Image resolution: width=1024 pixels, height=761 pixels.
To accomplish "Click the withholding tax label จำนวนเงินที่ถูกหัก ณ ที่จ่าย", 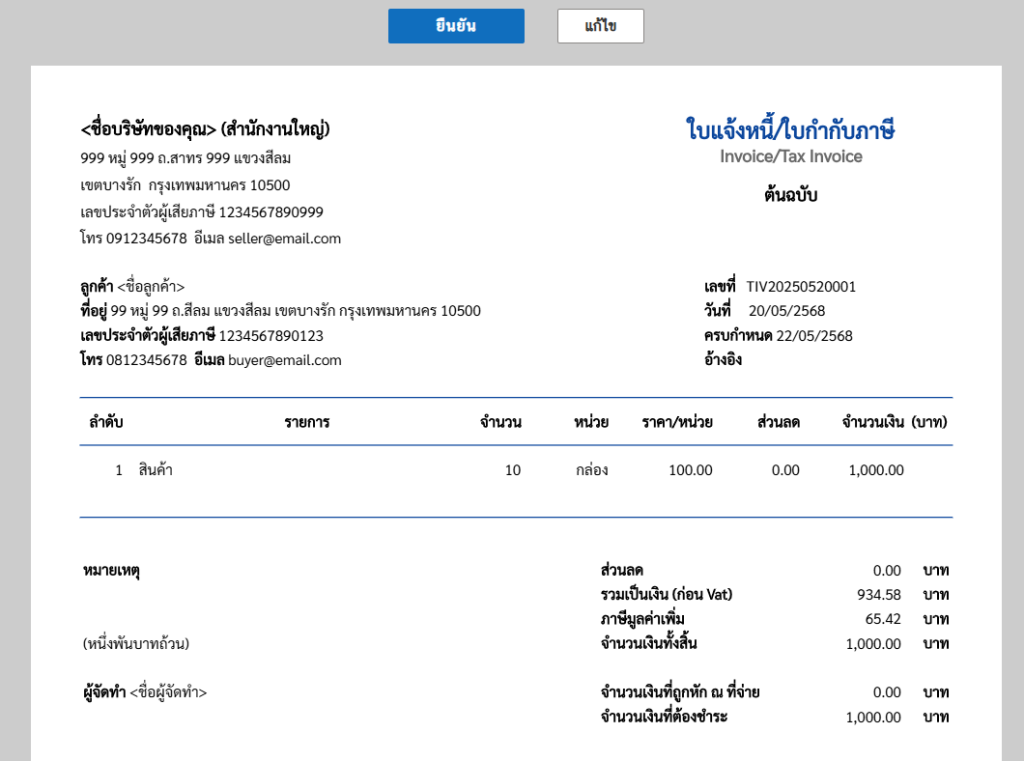I will pos(680,692).
